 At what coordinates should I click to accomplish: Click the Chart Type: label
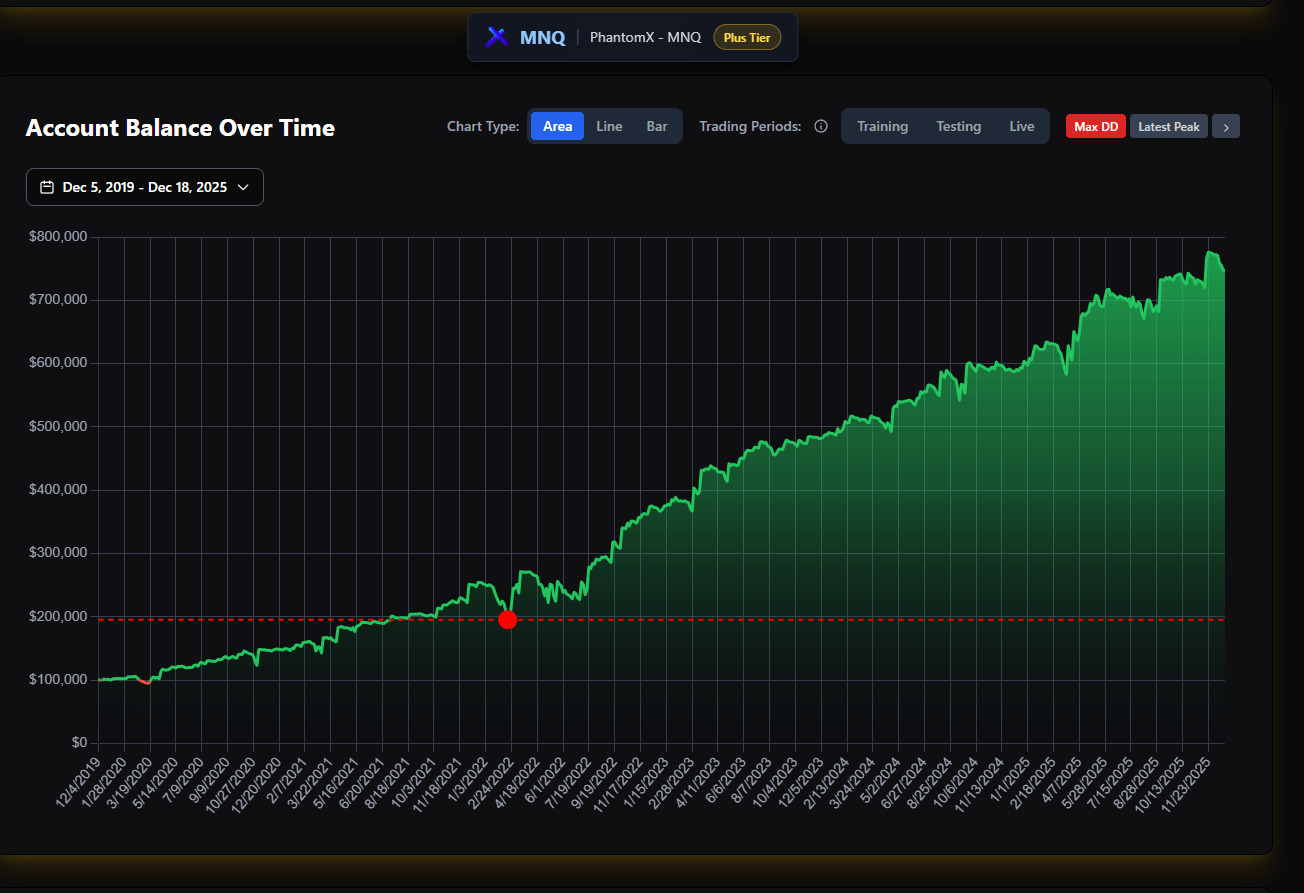pyautogui.click(x=483, y=126)
